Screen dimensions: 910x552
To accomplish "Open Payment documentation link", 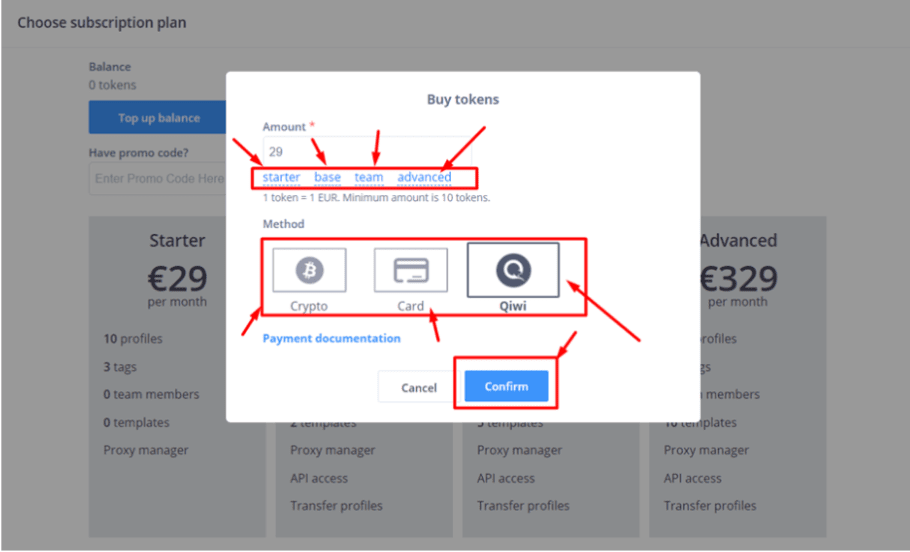I will click(x=331, y=338).
